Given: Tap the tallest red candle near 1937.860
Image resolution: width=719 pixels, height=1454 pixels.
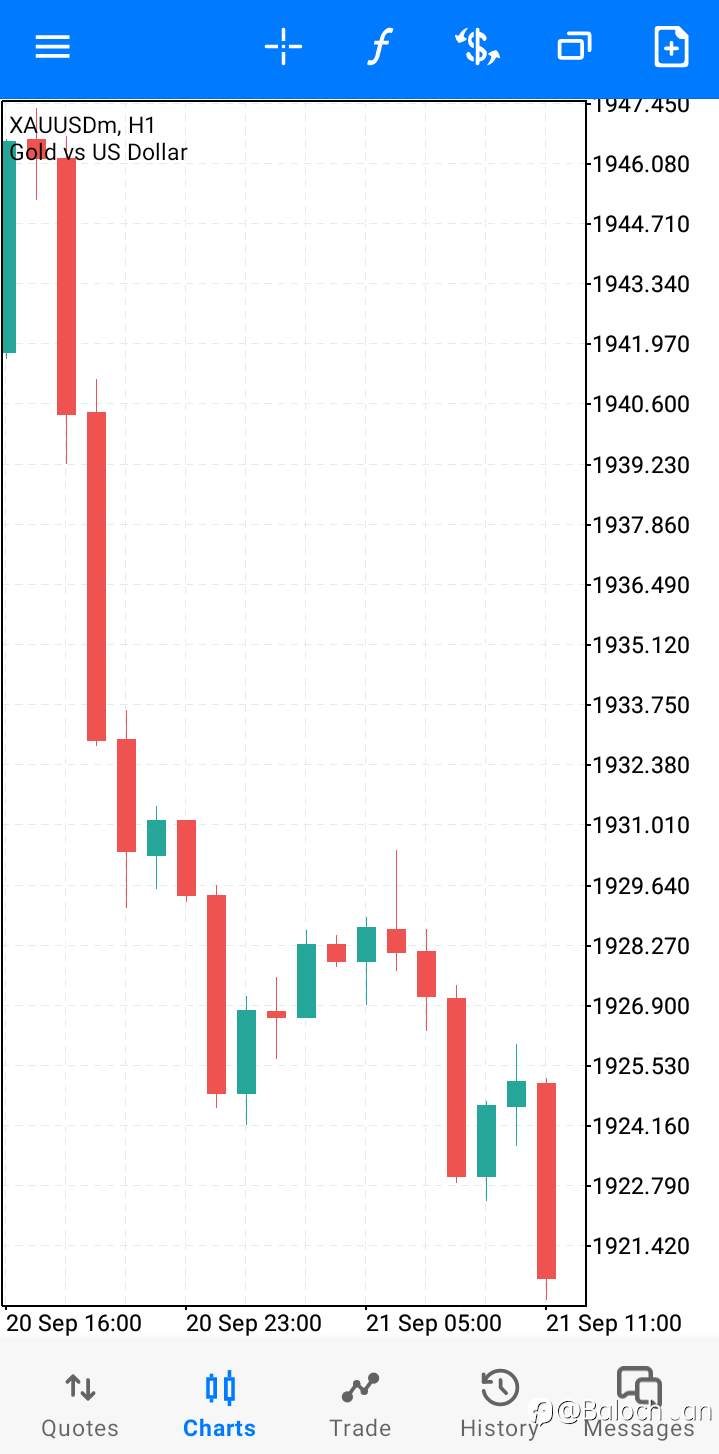Looking at the screenshot, I should [x=96, y=576].
